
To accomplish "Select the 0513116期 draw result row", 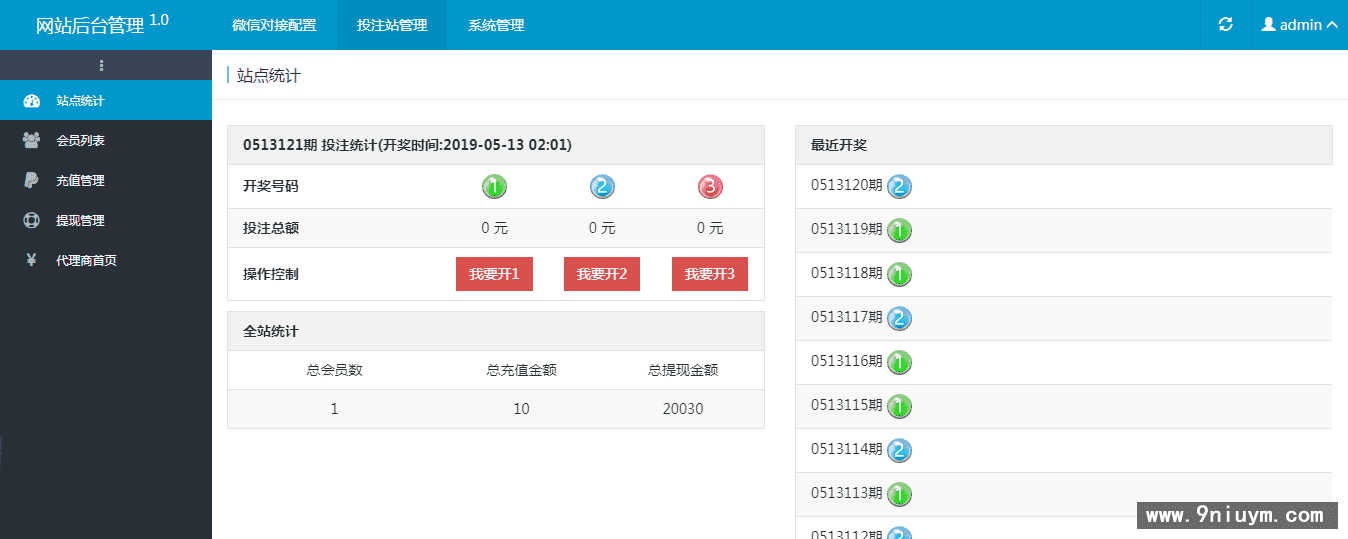I will 1063,362.
